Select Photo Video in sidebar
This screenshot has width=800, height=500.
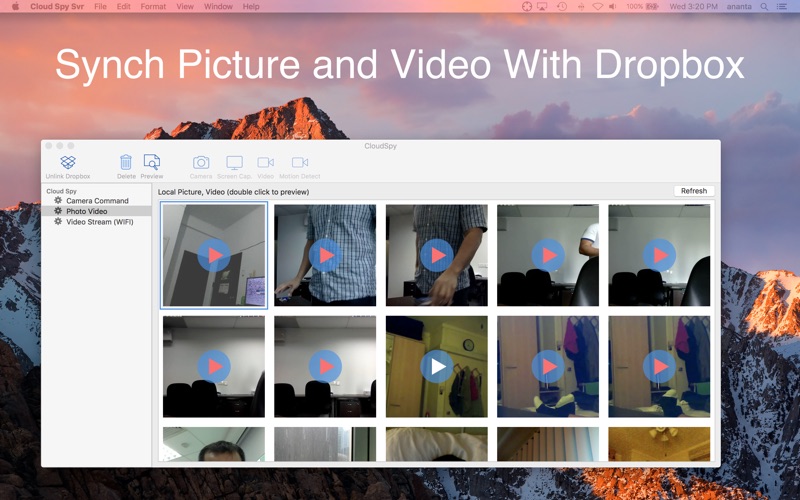(87, 211)
